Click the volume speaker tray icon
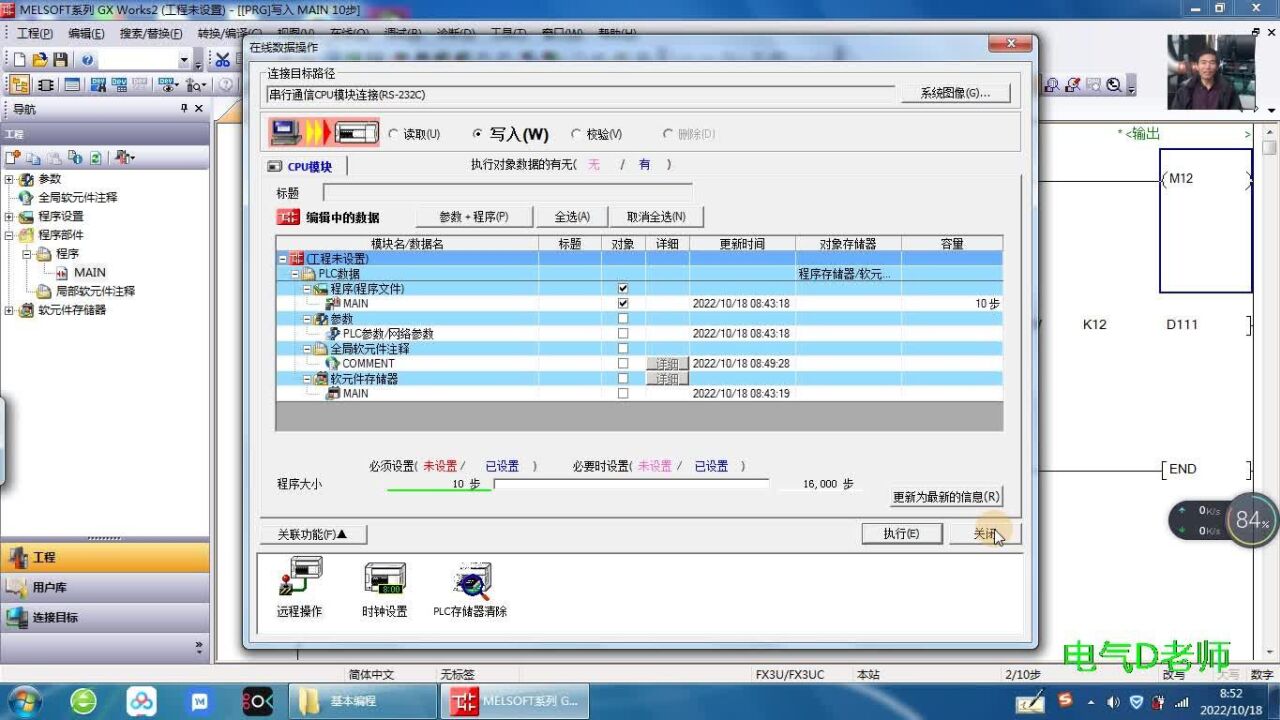 (1113, 702)
